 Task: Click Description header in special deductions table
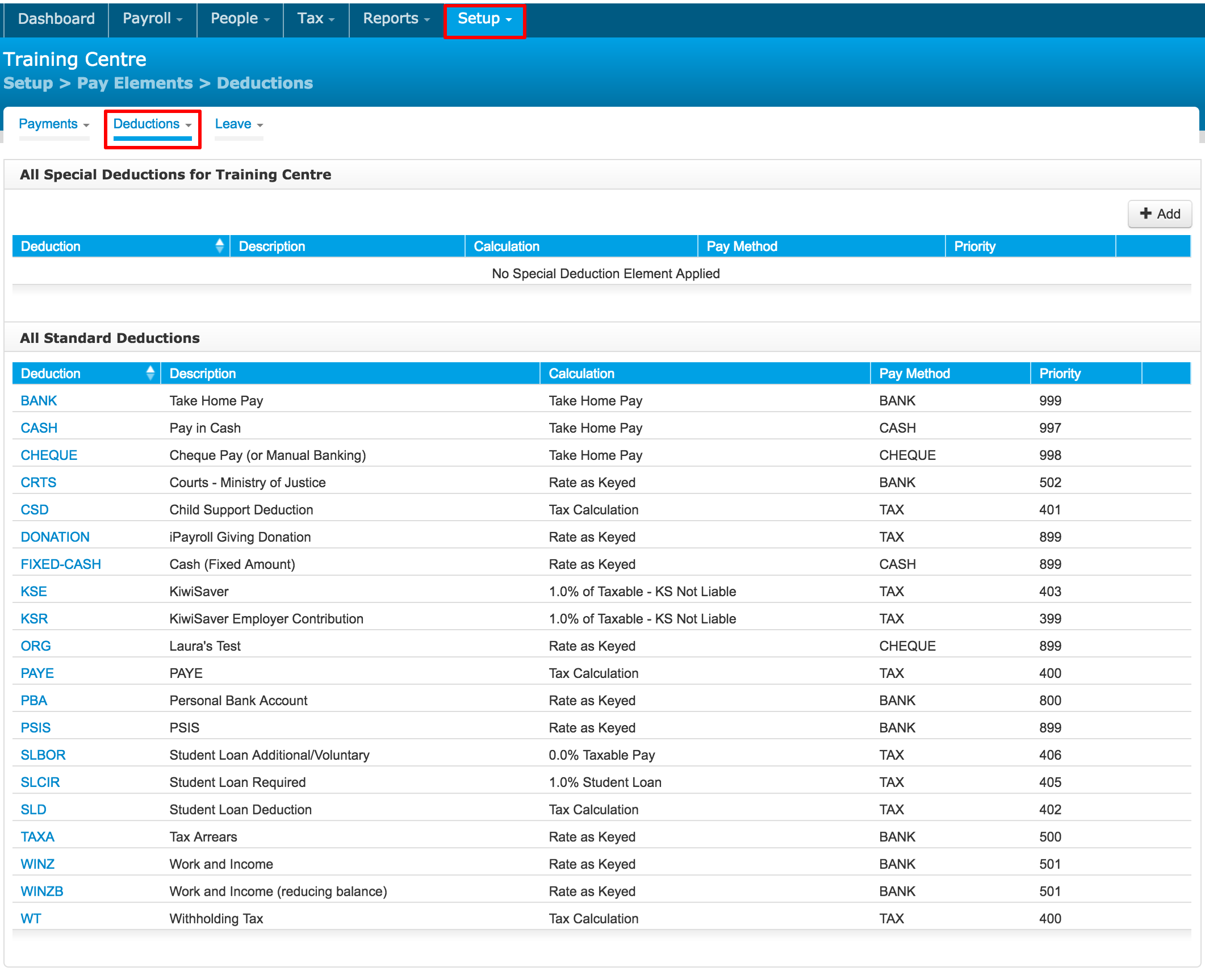tap(272, 246)
